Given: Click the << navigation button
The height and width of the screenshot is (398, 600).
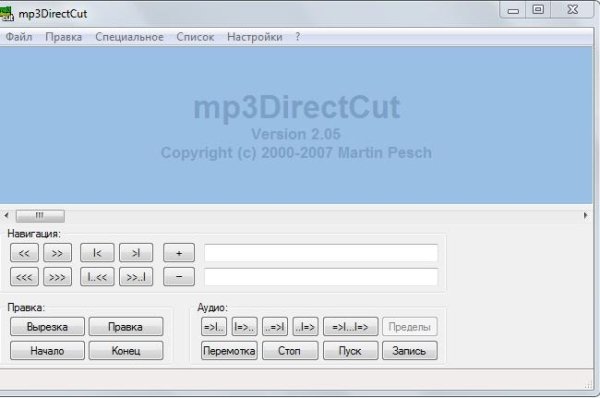Looking at the screenshot, I should [24, 253].
